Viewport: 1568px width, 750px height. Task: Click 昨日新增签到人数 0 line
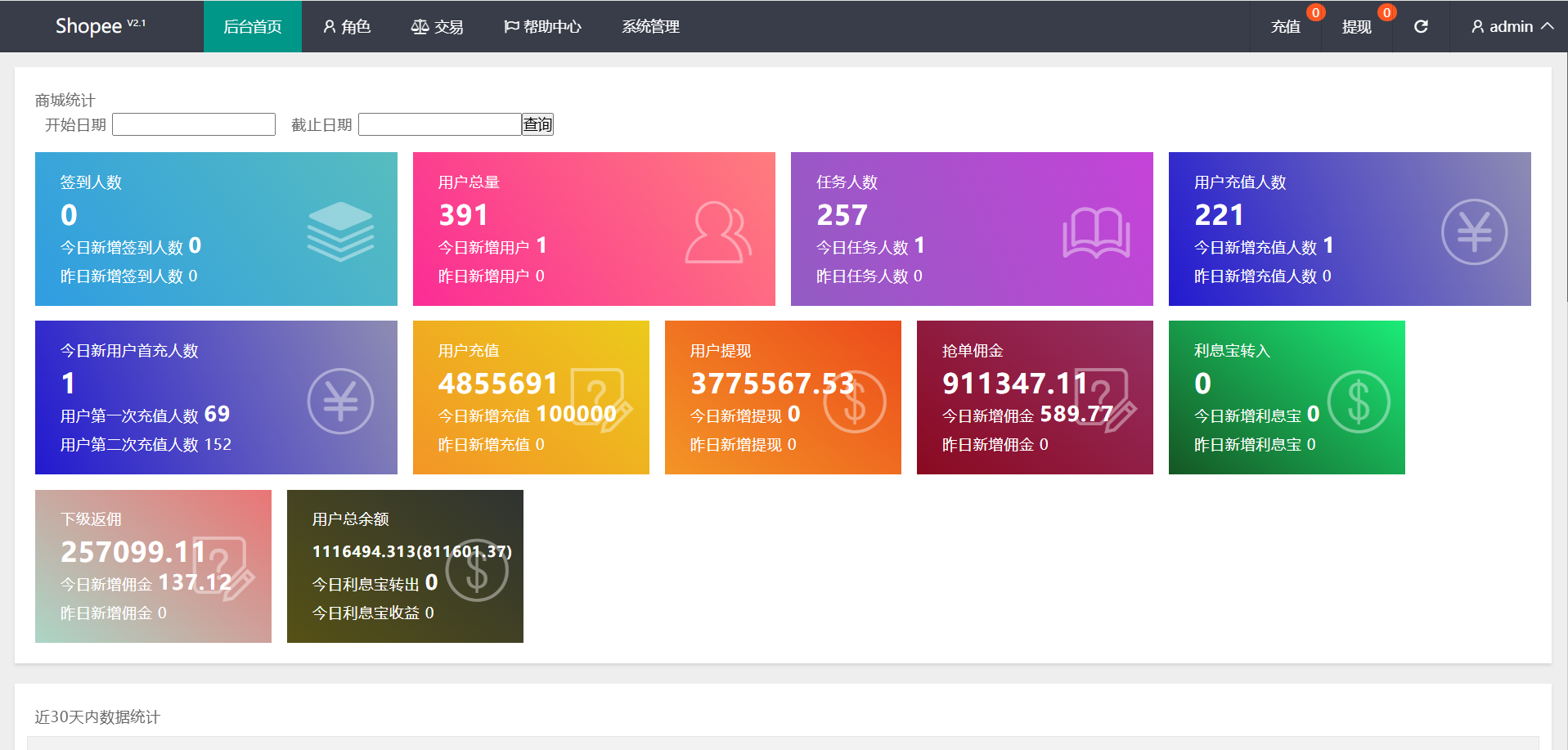coord(128,276)
